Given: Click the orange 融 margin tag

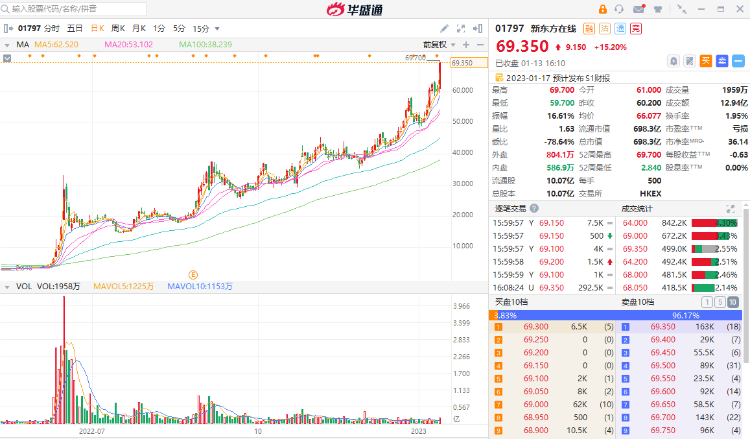Looking at the screenshot, I should (x=589, y=29).
